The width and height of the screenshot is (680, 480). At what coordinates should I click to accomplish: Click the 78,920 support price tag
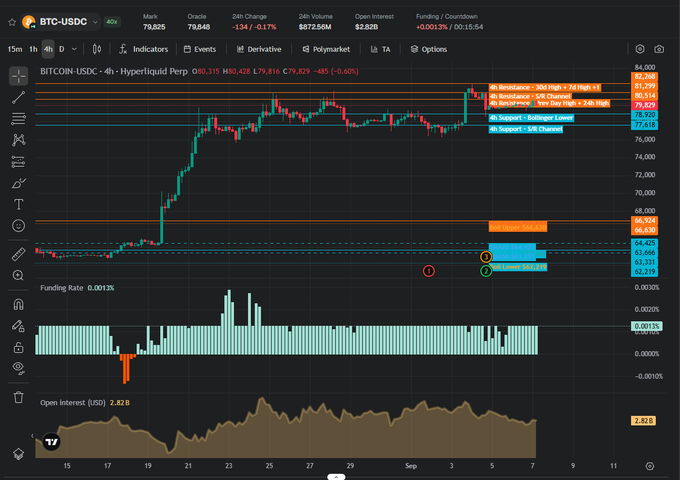coord(645,115)
